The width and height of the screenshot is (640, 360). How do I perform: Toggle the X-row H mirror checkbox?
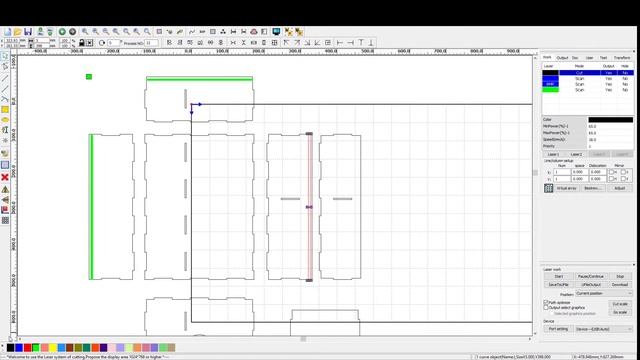tap(611, 172)
